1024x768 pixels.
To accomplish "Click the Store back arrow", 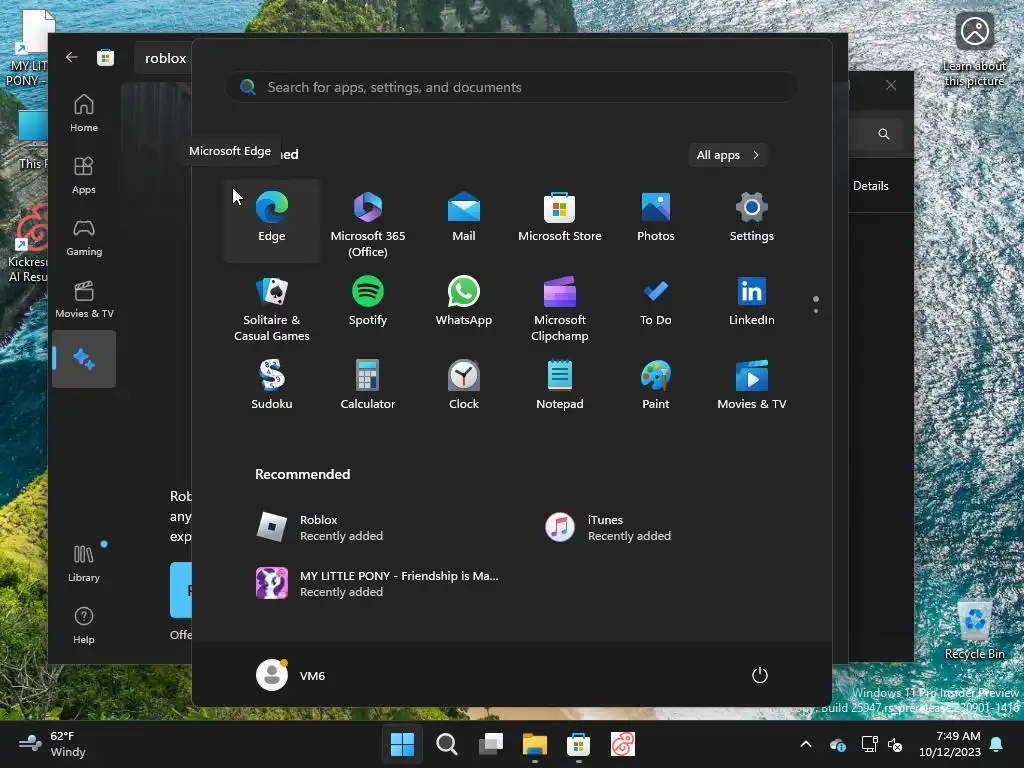I will (x=72, y=57).
